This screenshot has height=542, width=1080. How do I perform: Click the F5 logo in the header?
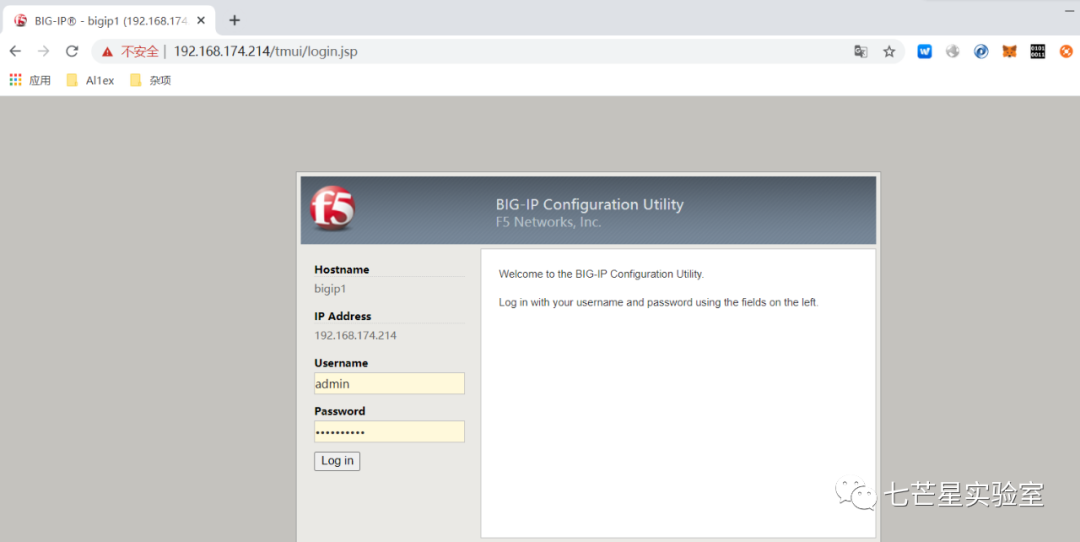(x=332, y=208)
